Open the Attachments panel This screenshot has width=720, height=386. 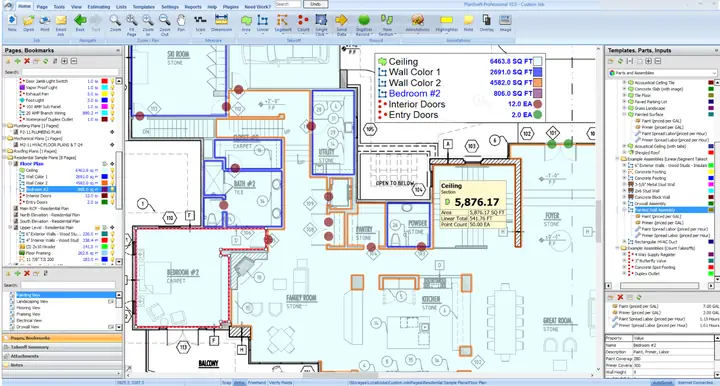point(62,356)
